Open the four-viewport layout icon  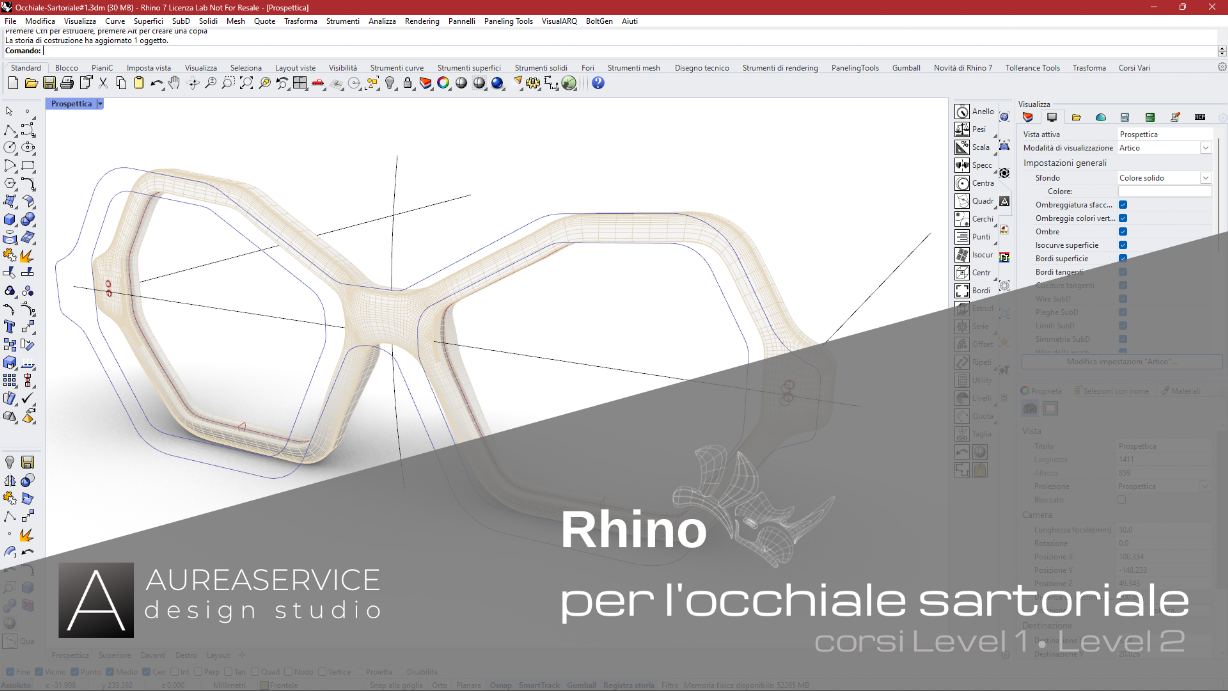click(x=300, y=83)
